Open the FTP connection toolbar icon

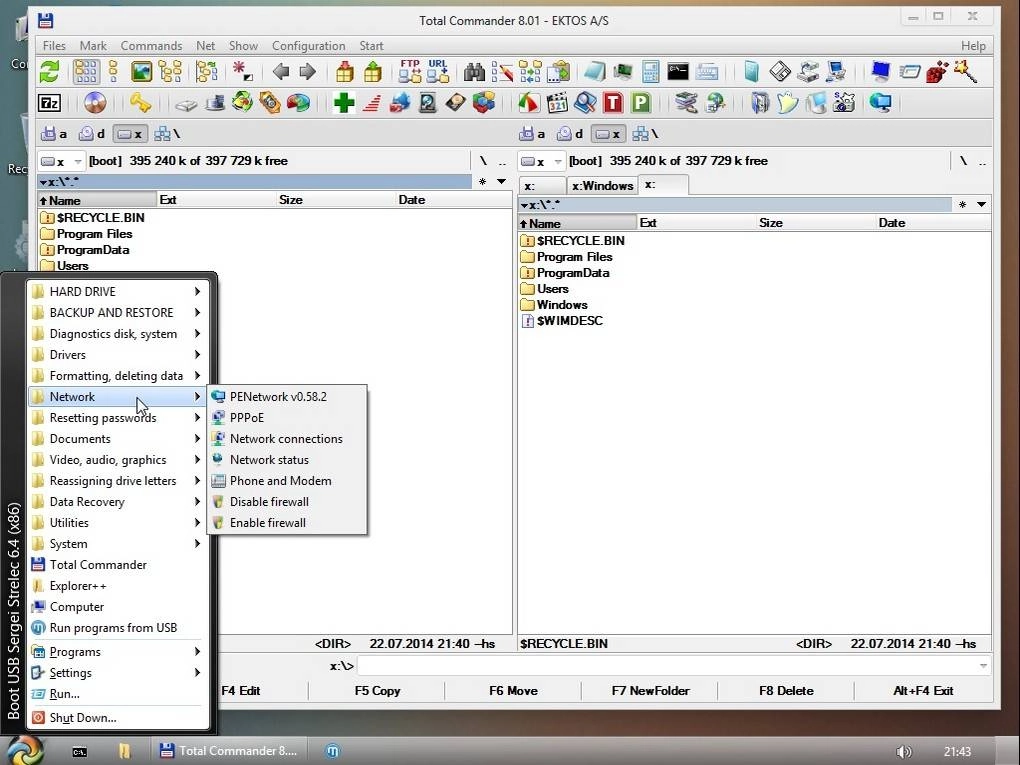pyautogui.click(x=411, y=72)
